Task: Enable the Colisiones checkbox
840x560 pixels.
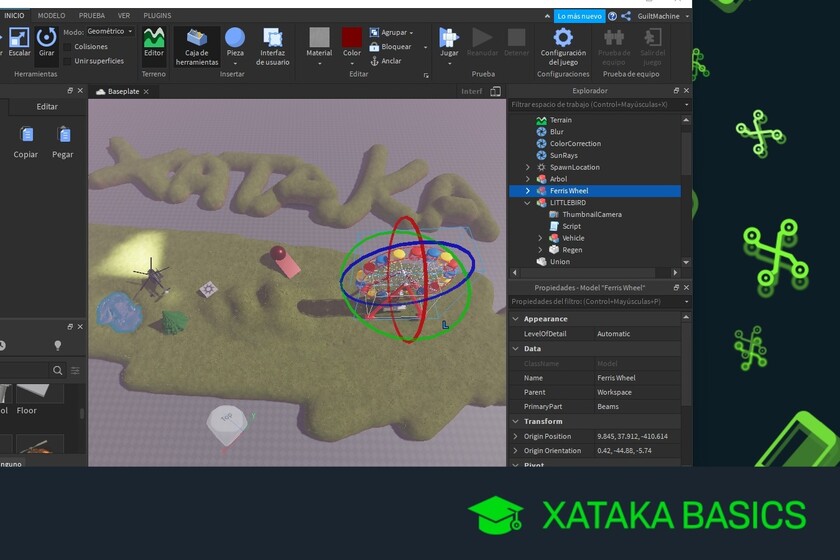Action: [68, 47]
